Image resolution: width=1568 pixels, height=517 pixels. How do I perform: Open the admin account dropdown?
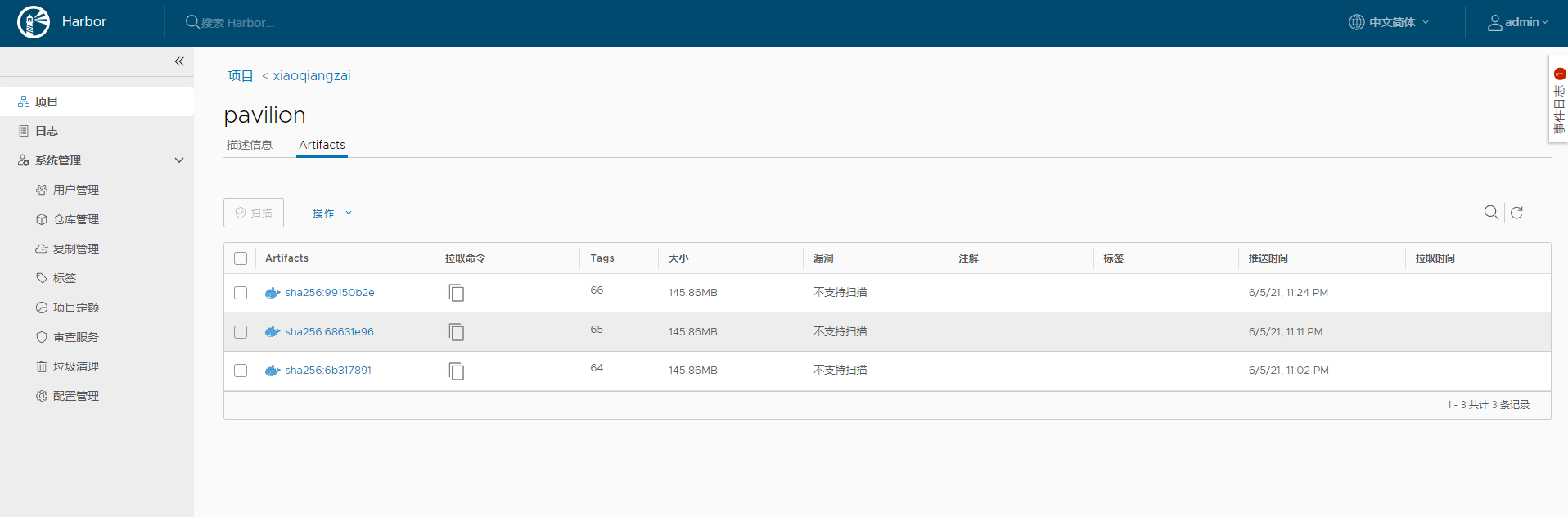[1518, 23]
